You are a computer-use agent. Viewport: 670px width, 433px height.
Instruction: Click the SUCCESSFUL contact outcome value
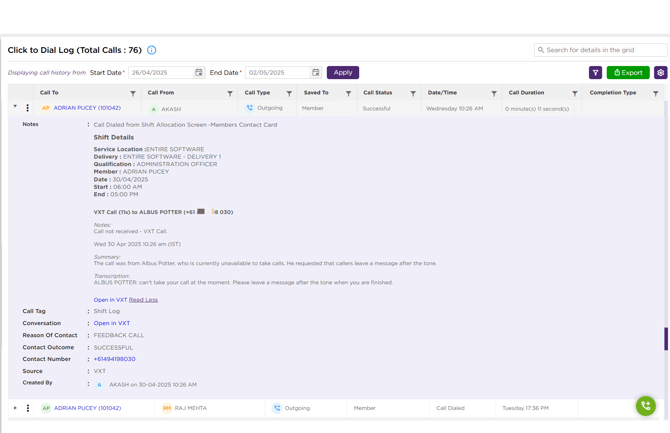click(113, 348)
